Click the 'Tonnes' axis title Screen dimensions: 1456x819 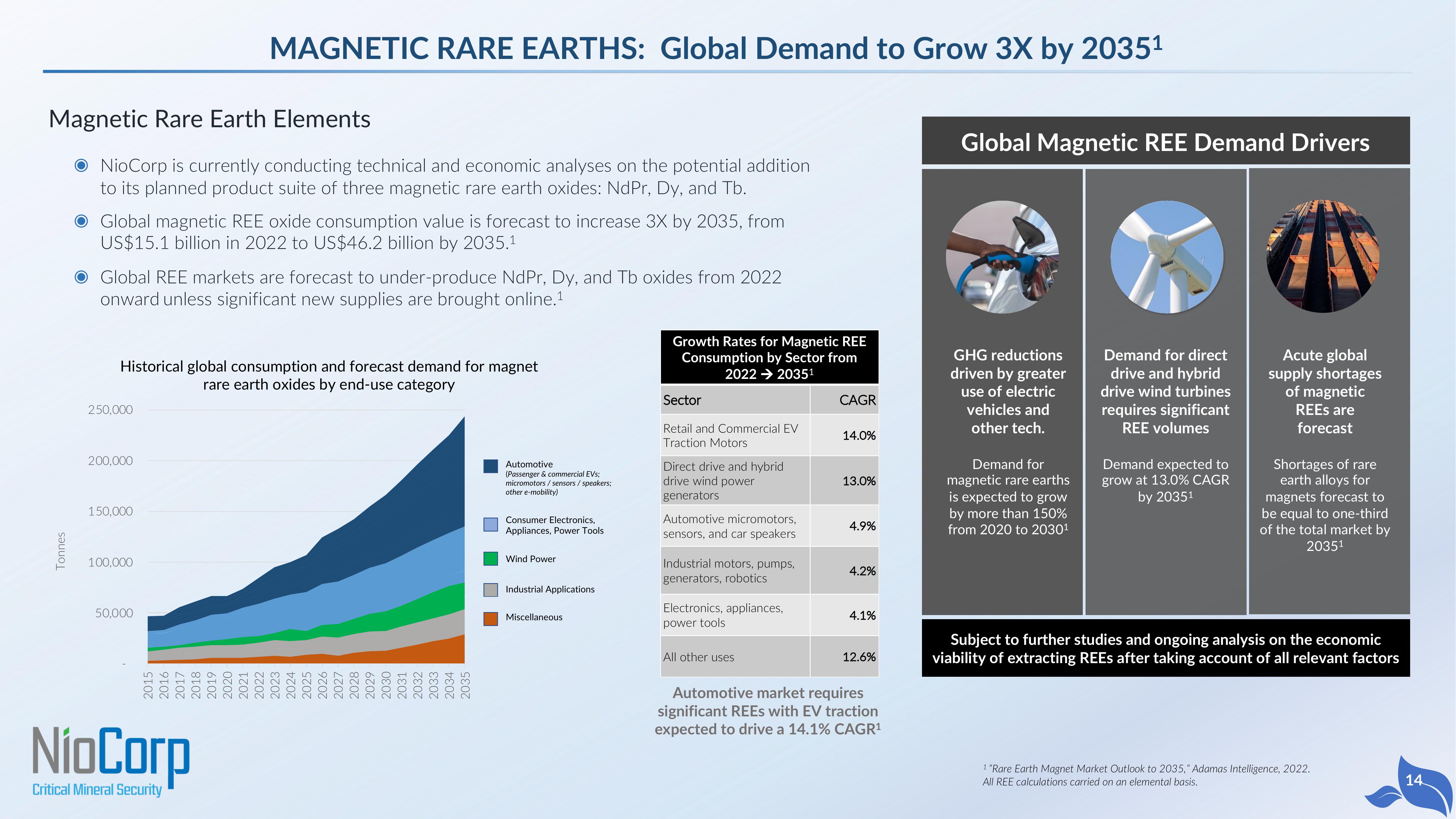[x=61, y=551]
